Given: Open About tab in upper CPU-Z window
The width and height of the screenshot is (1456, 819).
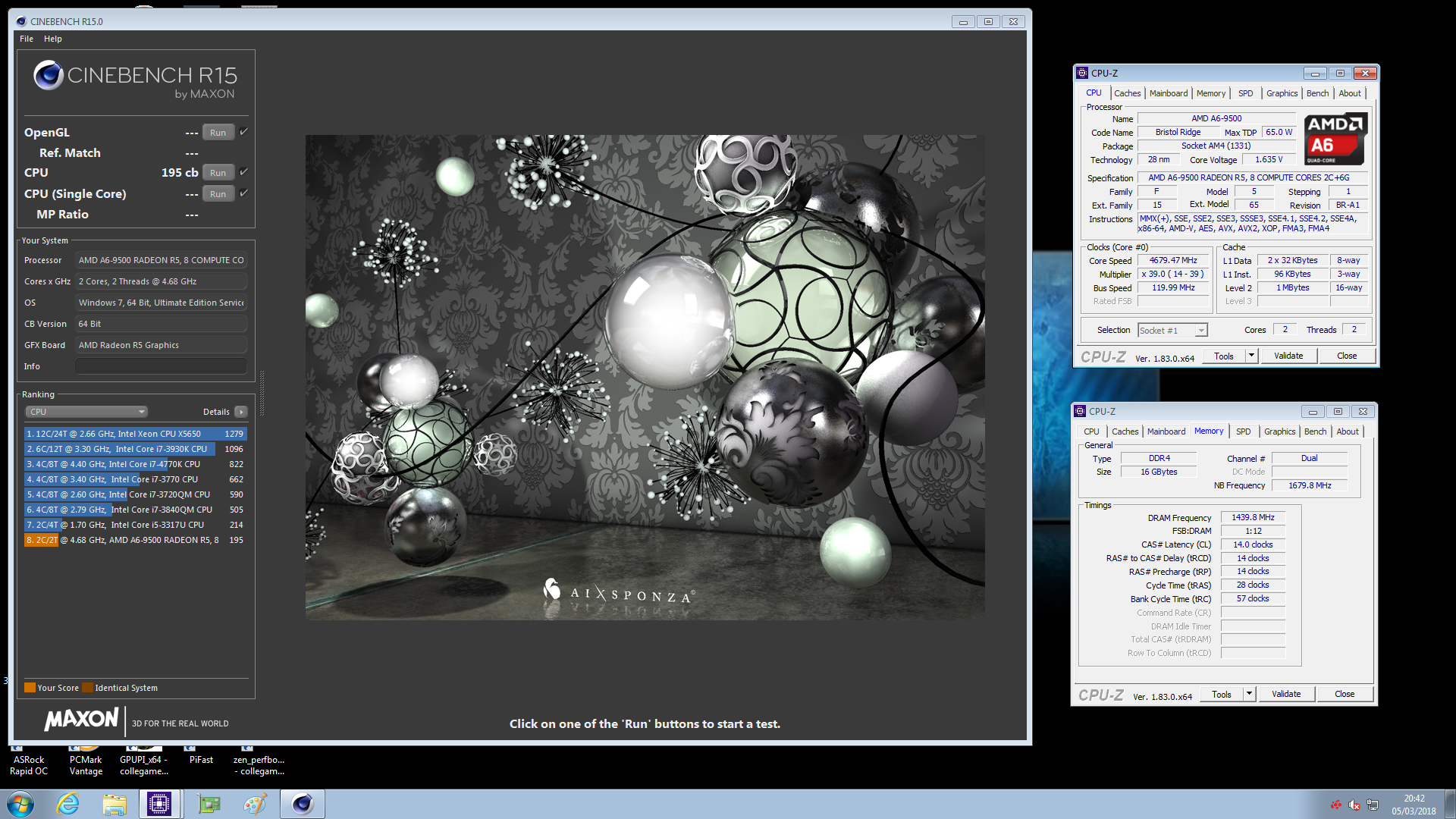Looking at the screenshot, I should [1350, 93].
